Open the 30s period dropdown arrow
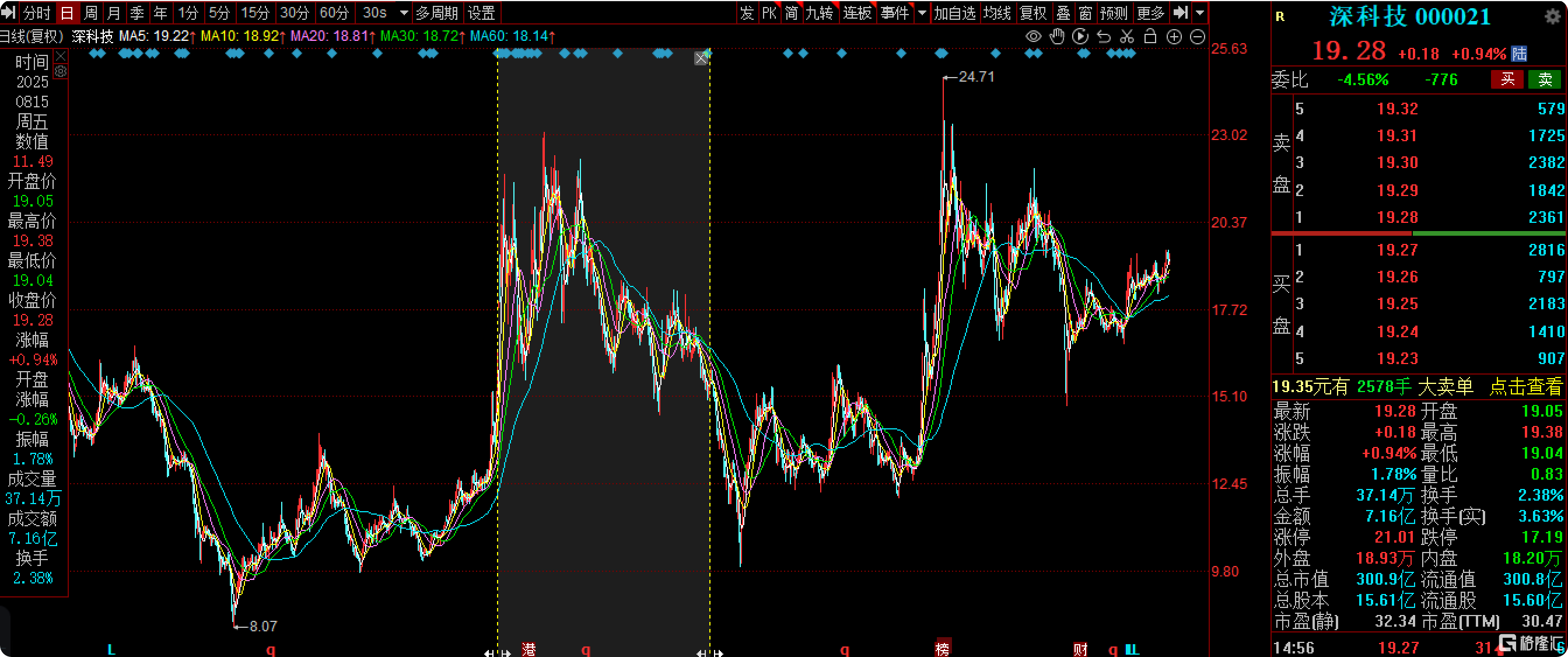This screenshot has height=657, width=1568. (404, 12)
